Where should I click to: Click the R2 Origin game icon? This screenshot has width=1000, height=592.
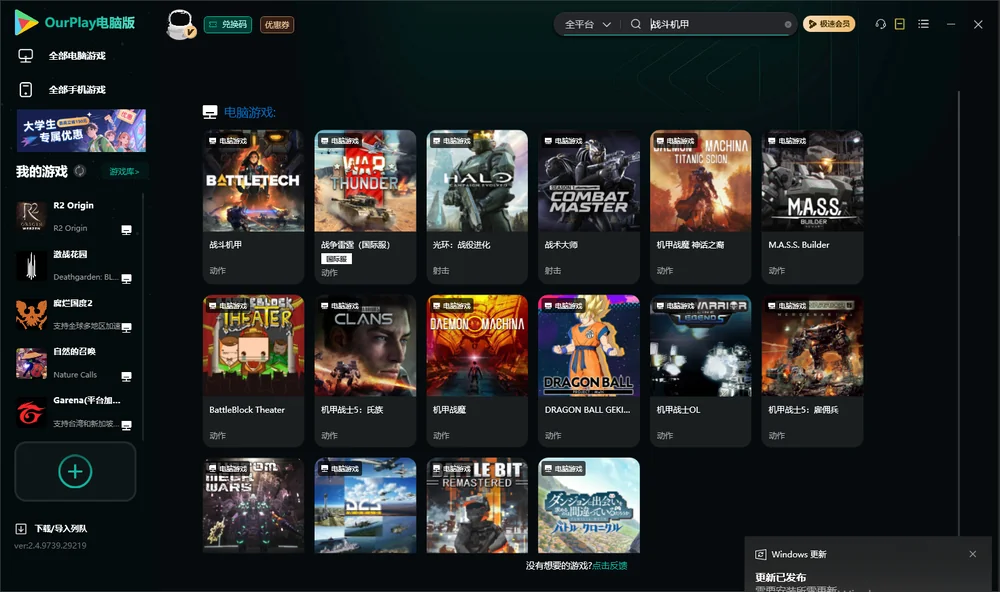(x=31, y=216)
